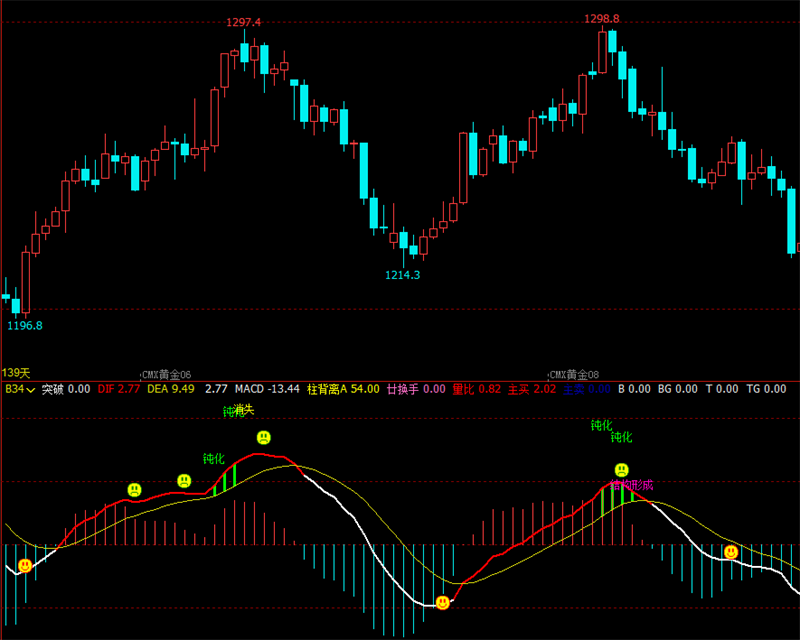Click the rightmost smiley face marker
The height and width of the screenshot is (640, 800).
click(731, 552)
